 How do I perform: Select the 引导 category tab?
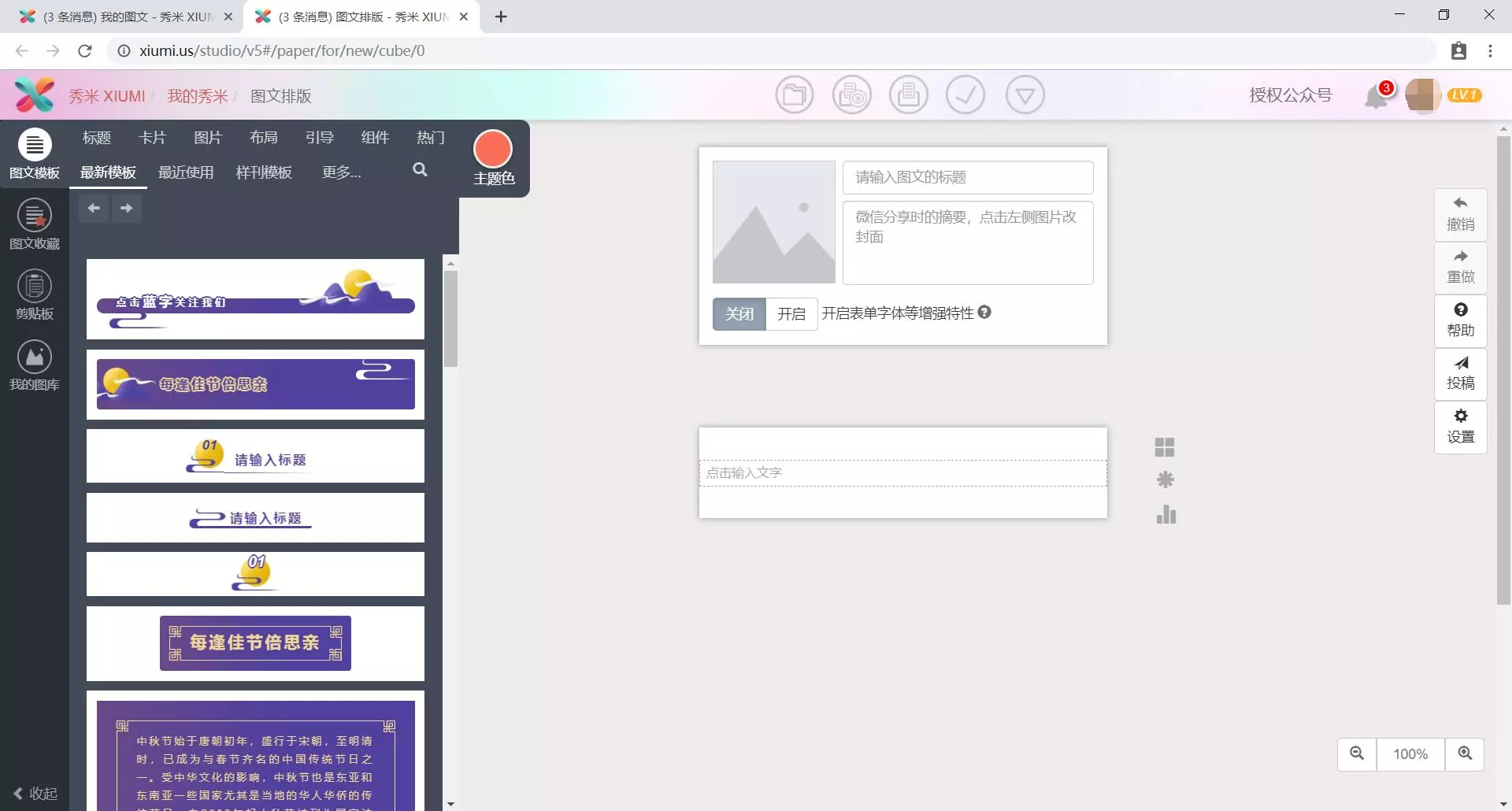point(320,138)
